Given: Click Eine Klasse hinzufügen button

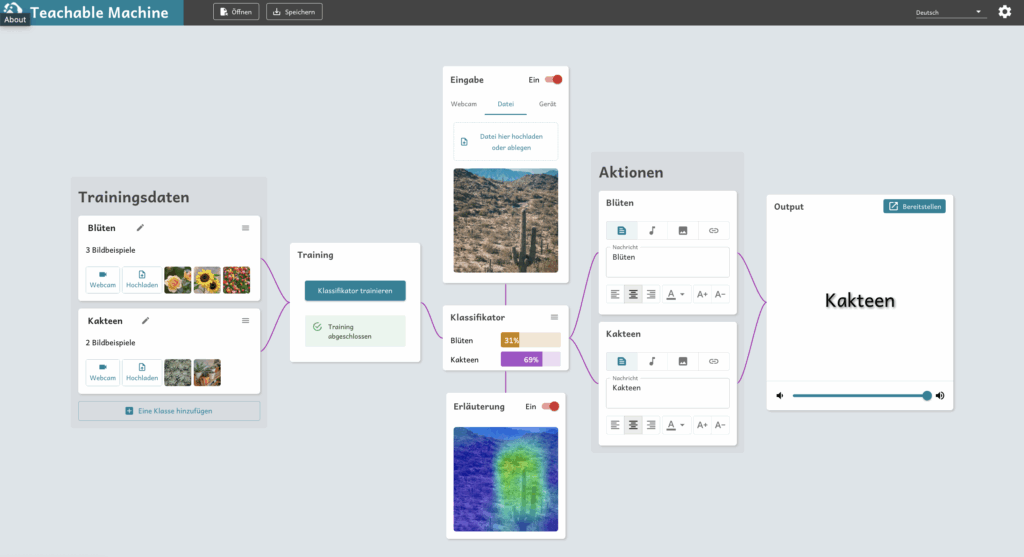Looking at the screenshot, I should tap(169, 411).
